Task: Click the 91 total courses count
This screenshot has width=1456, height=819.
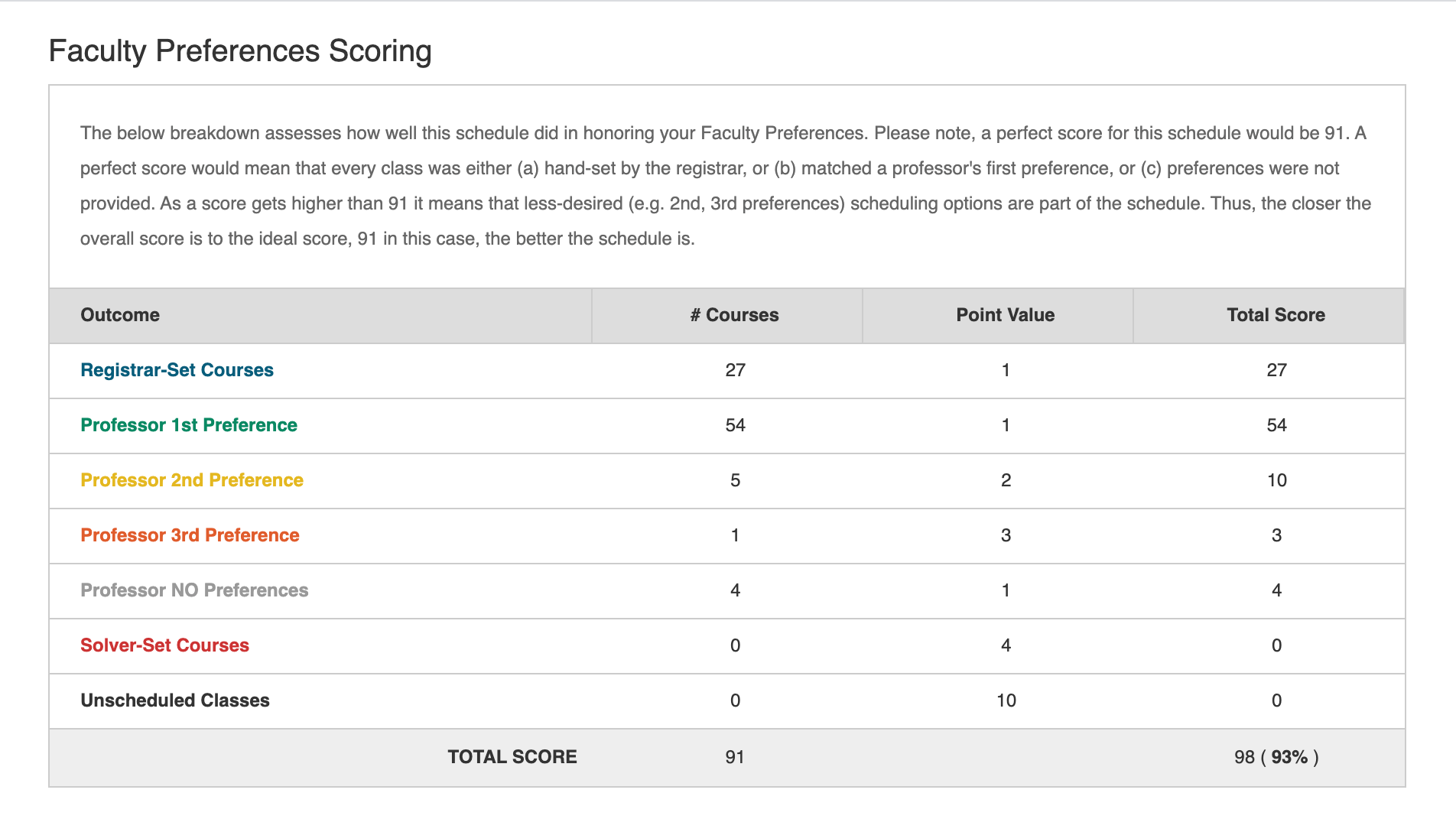Action: point(735,757)
